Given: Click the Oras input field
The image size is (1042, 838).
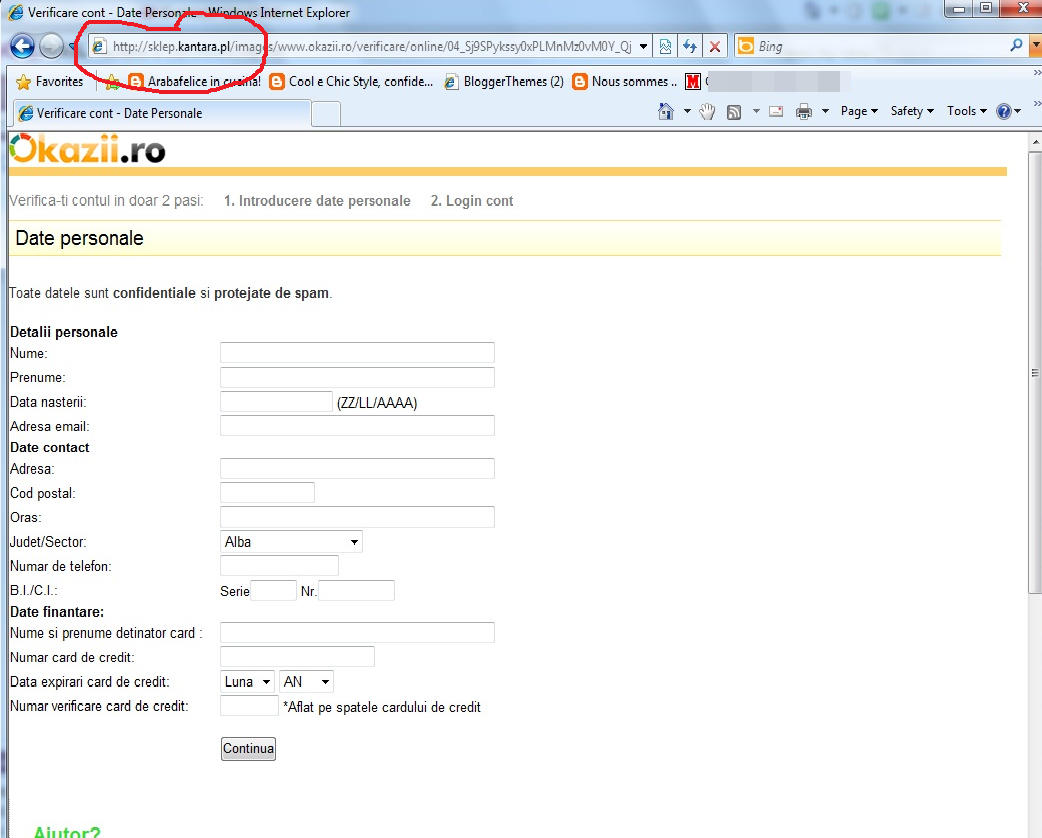Looking at the screenshot, I should click(358, 517).
